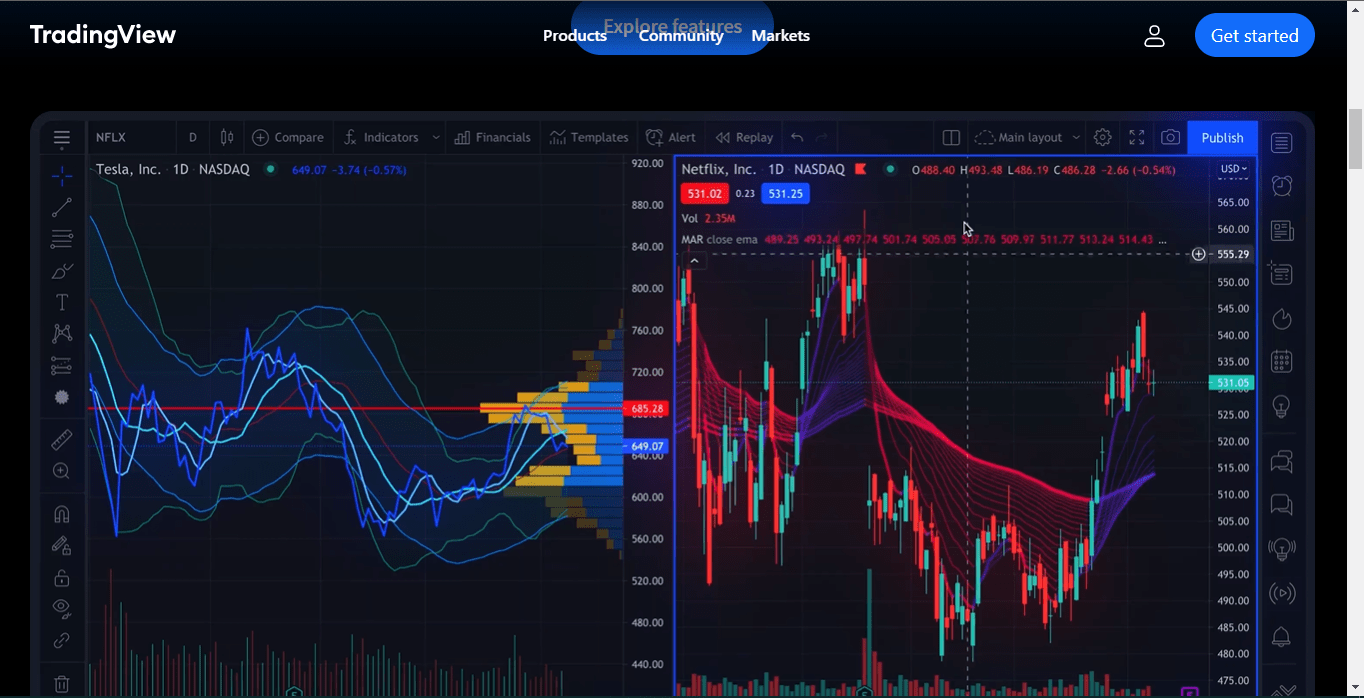The width and height of the screenshot is (1365, 699).
Task: Lock all drawings with the padlock toggle
Action: (61, 577)
